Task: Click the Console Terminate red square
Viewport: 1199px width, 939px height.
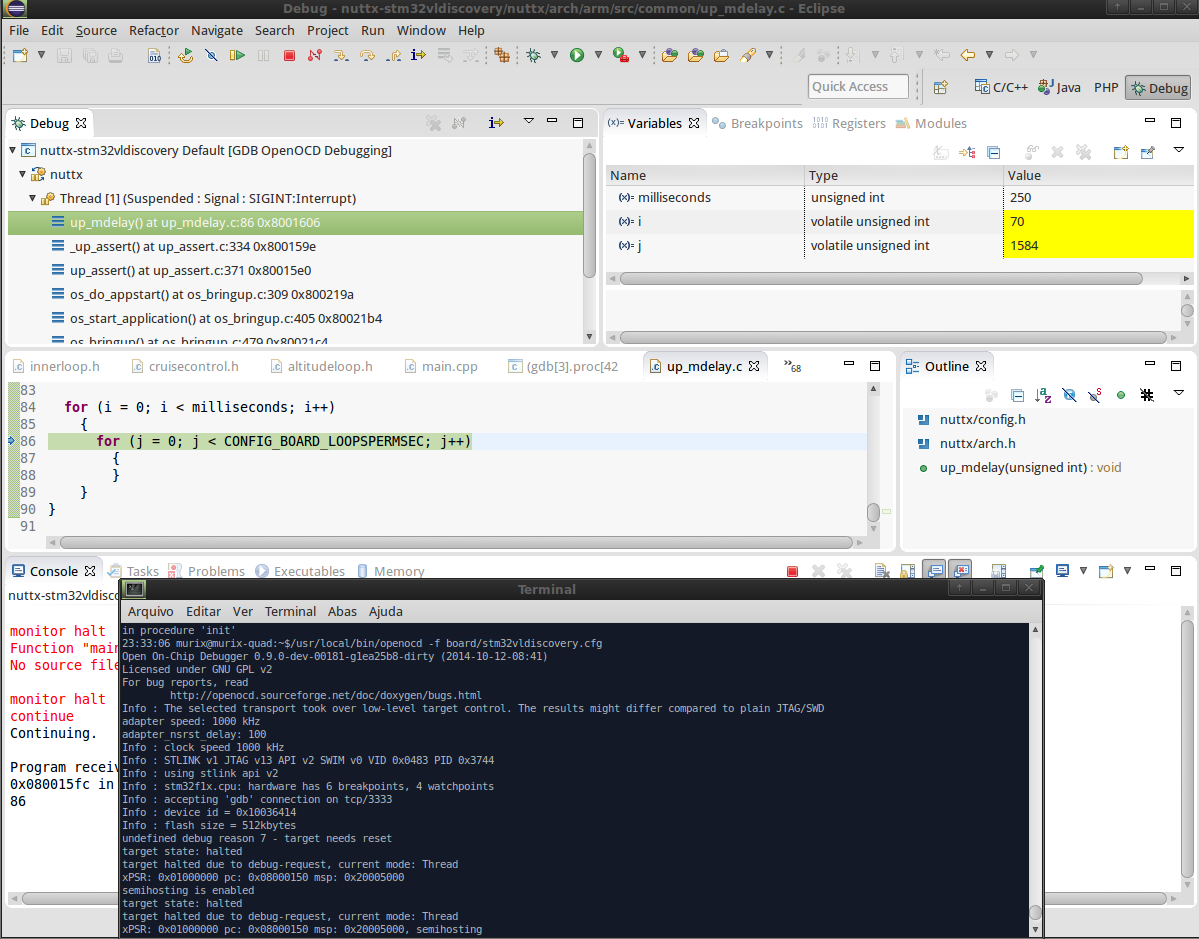Action: [x=792, y=571]
